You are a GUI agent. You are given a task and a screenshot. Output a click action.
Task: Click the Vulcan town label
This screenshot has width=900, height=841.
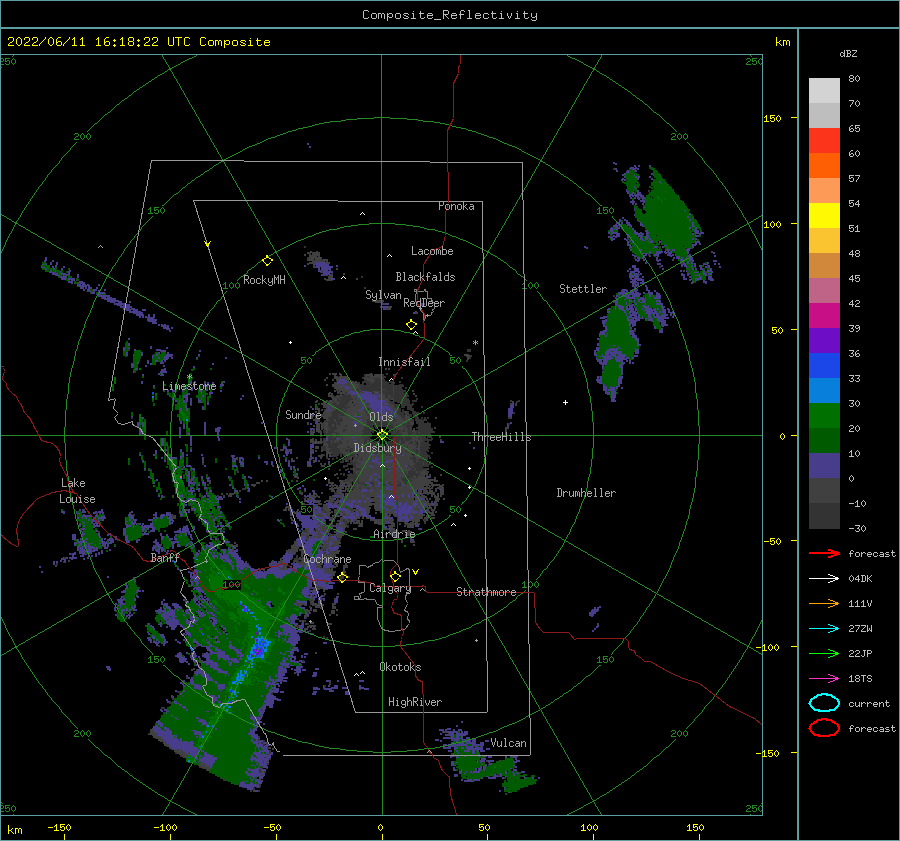point(509,743)
